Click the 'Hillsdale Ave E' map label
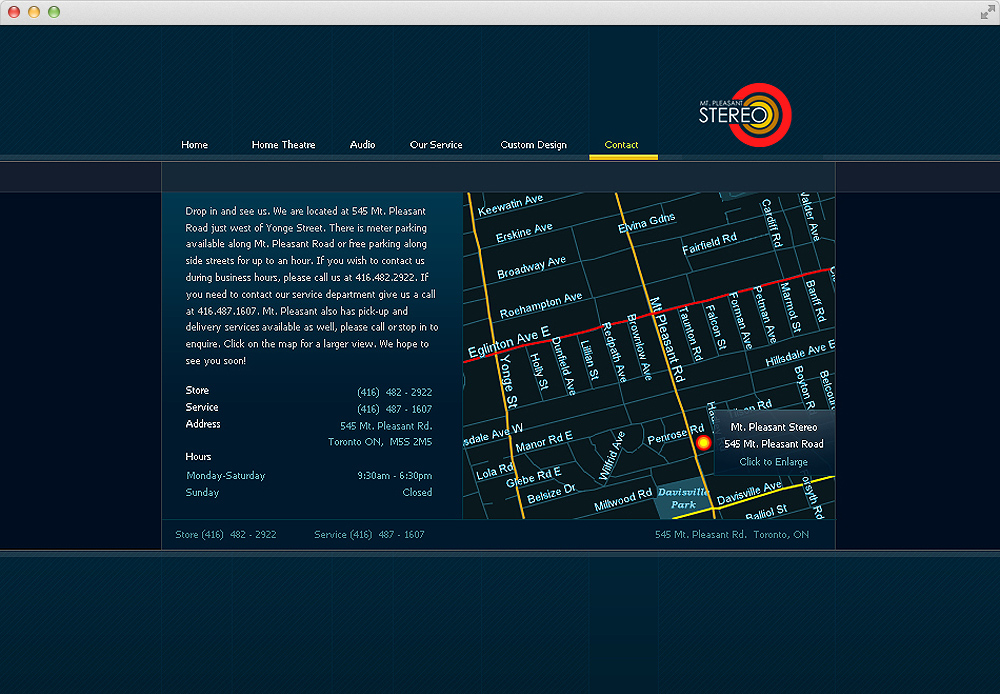The image size is (1000, 694). pos(800,353)
